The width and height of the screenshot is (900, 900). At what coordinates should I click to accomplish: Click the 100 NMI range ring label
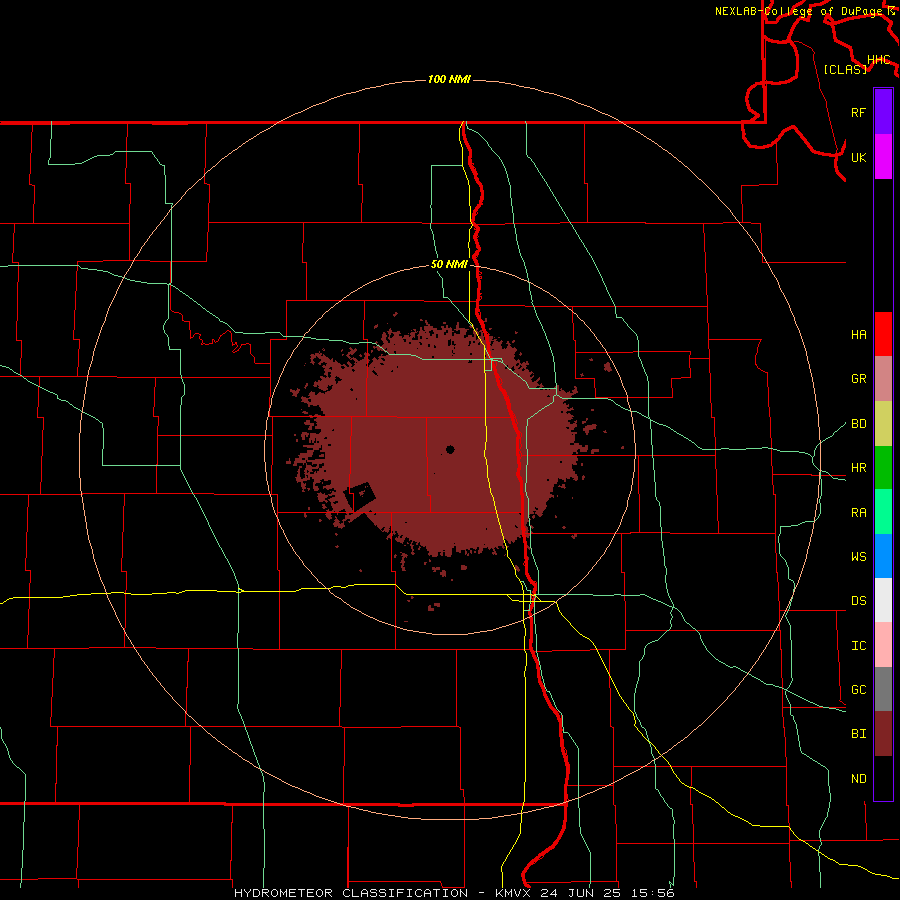pos(449,79)
